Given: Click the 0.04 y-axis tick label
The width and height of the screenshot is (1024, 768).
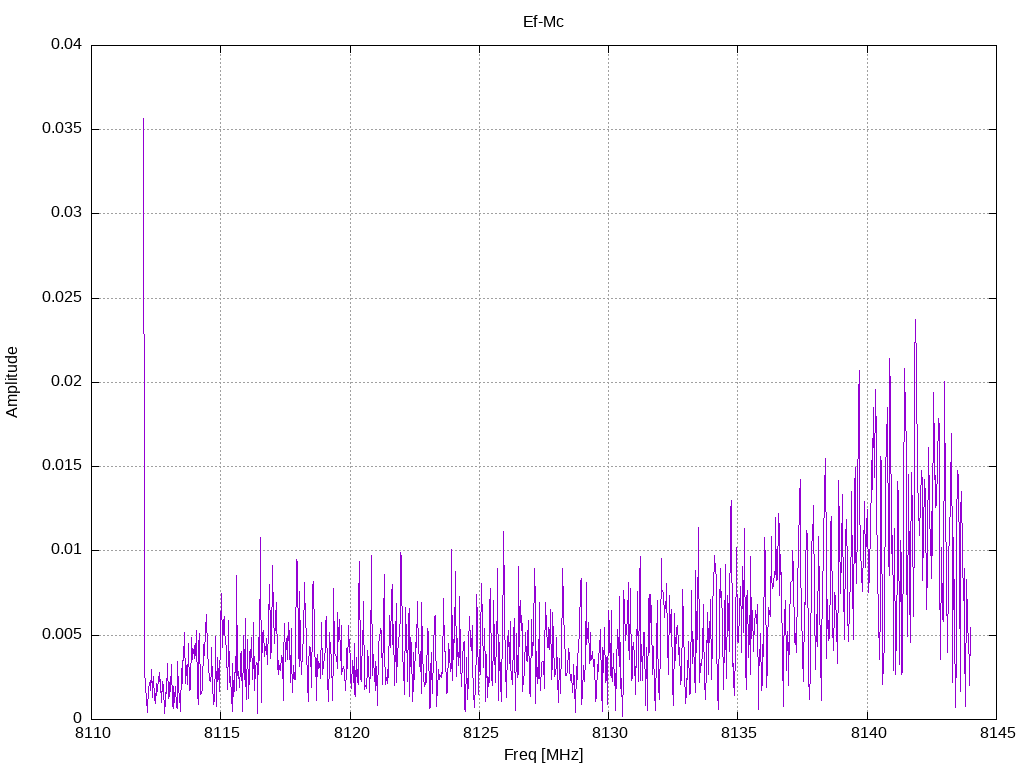Looking at the screenshot, I should (66, 45).
